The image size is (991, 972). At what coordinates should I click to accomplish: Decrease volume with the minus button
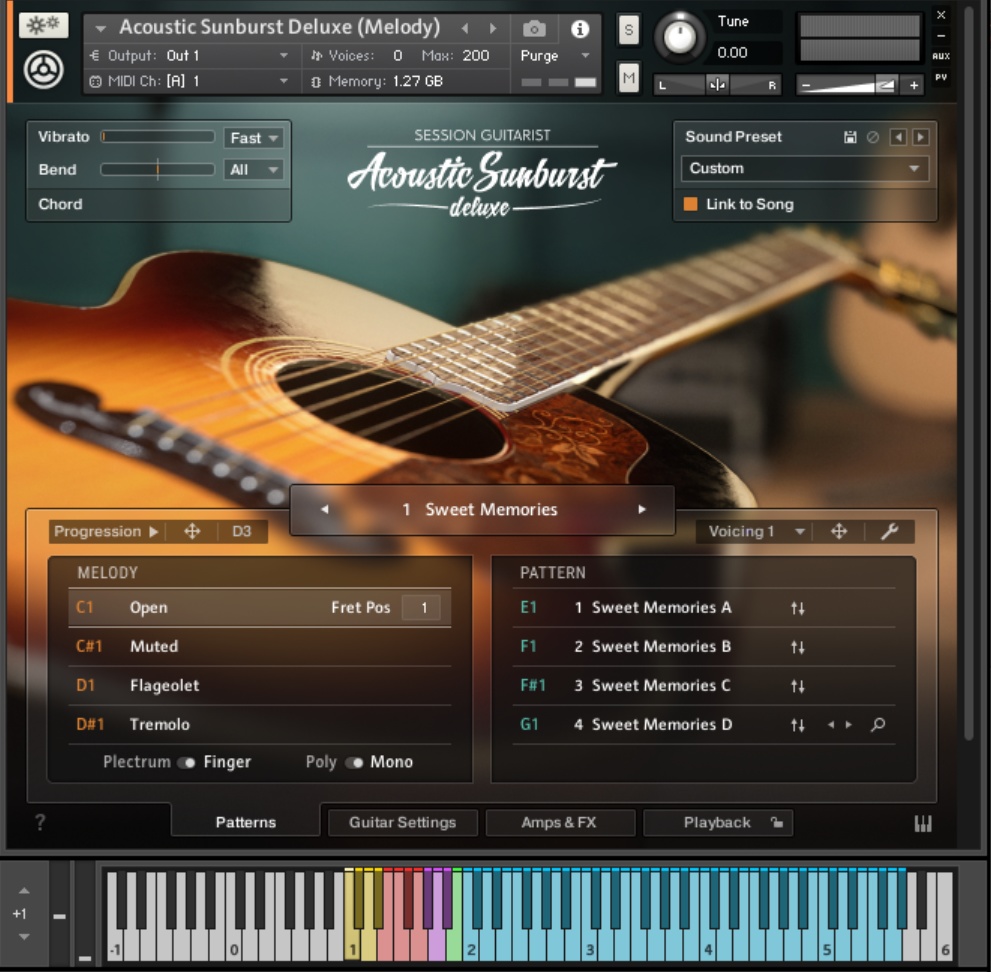click(806, 85)
